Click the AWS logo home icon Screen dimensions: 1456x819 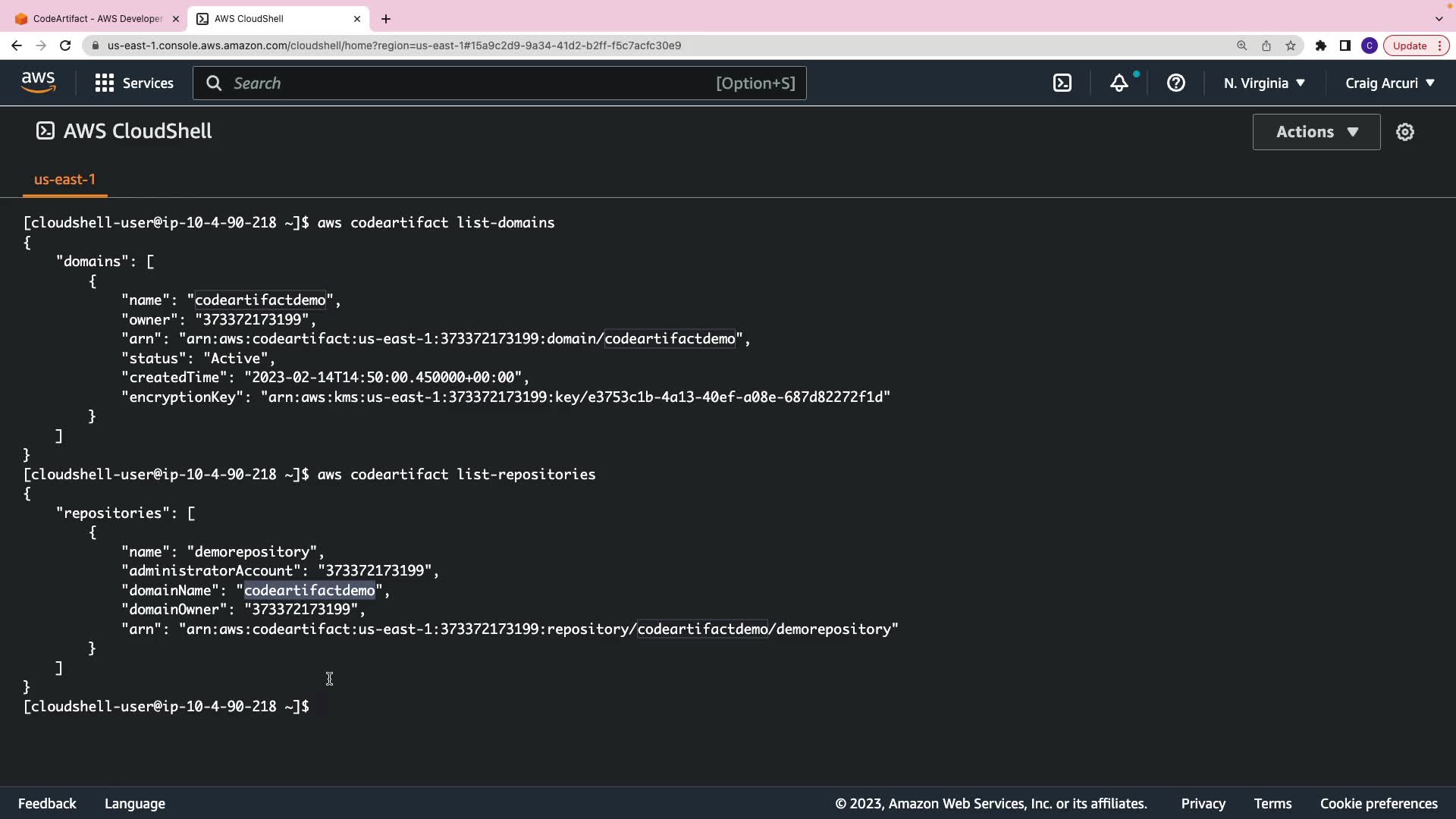[38, 83]
